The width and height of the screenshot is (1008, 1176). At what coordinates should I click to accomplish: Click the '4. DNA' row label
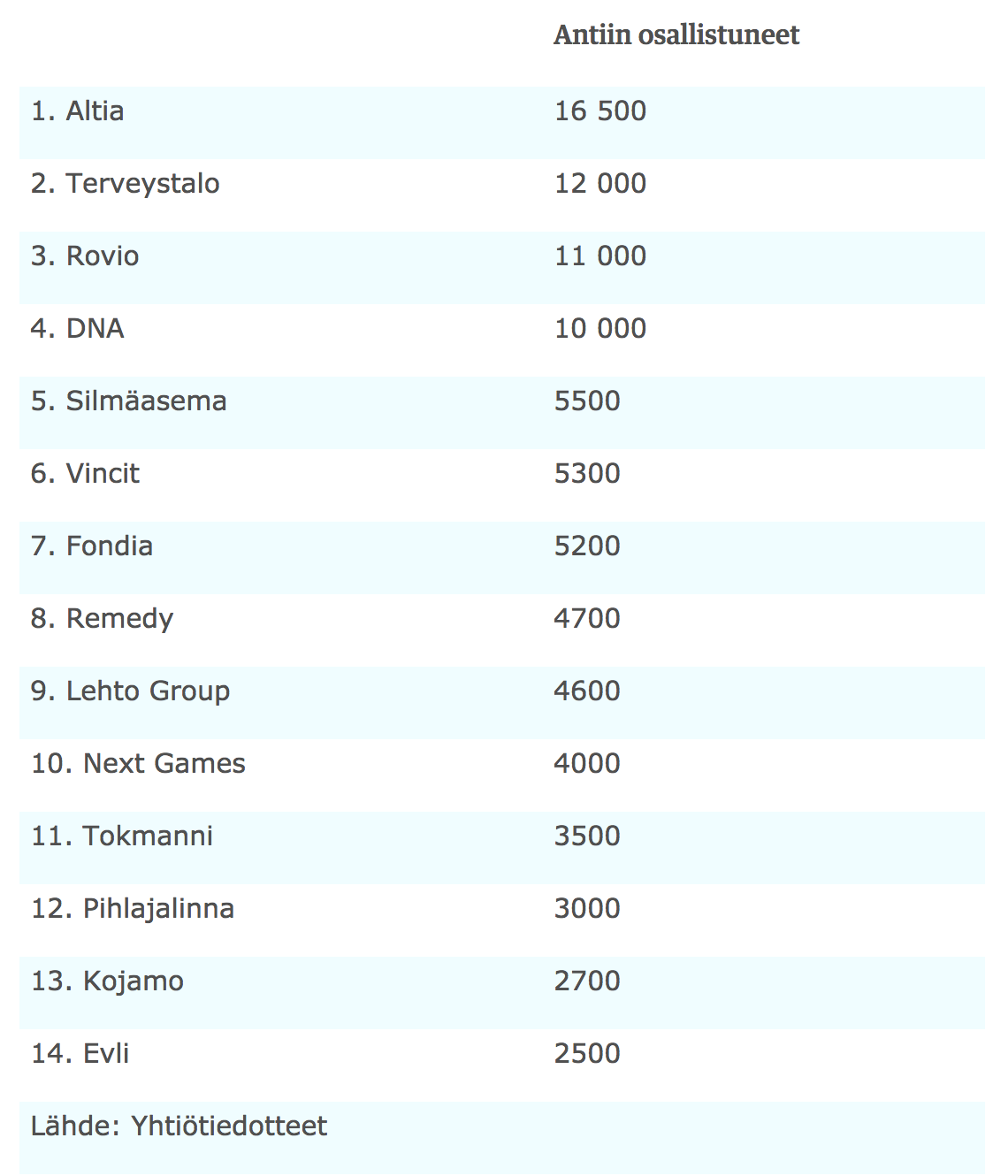[x=78, y=329]
